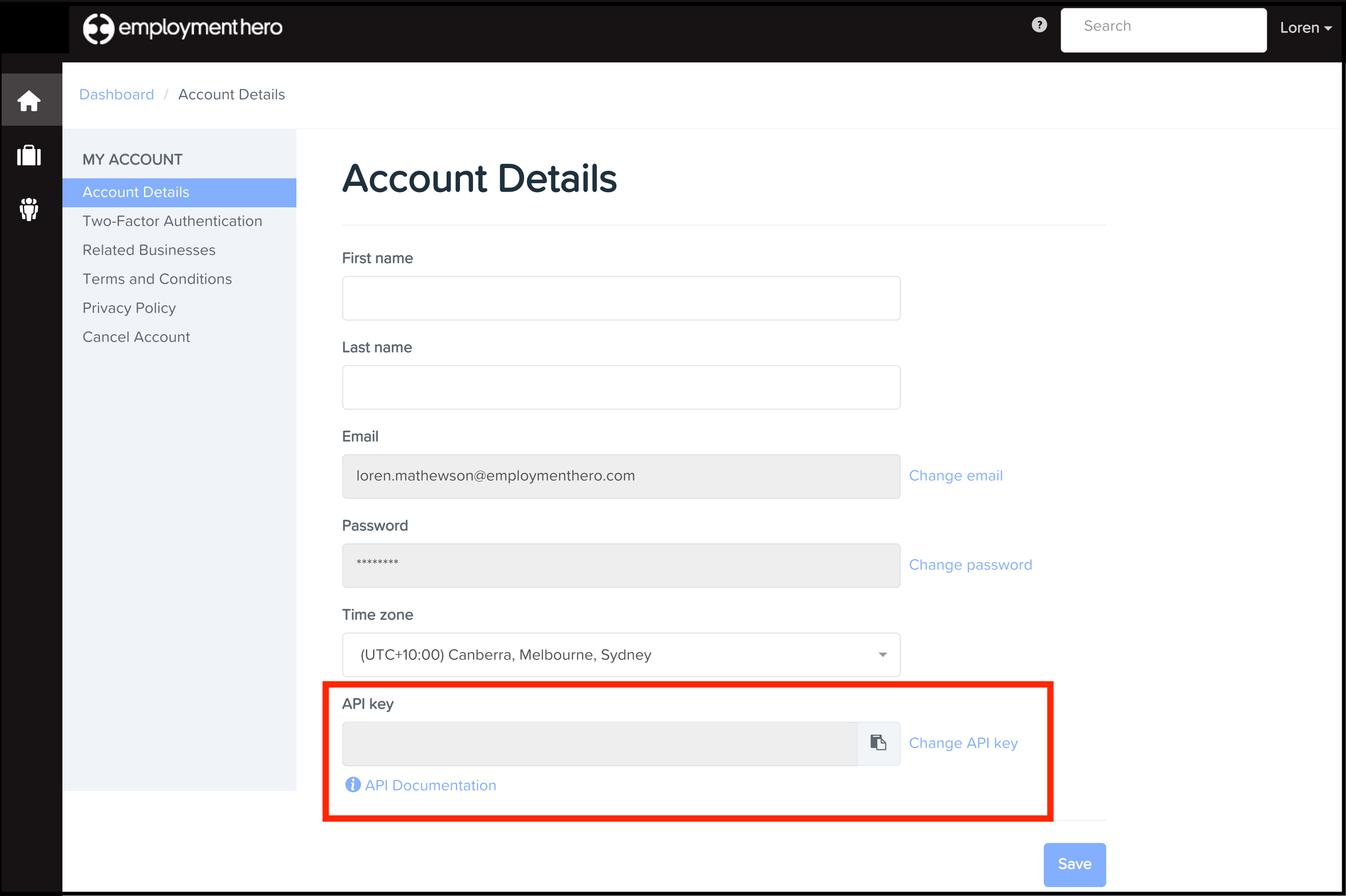The image size is (1346, 896).
Task: Click the Change email link
Action: click(956, 476)
